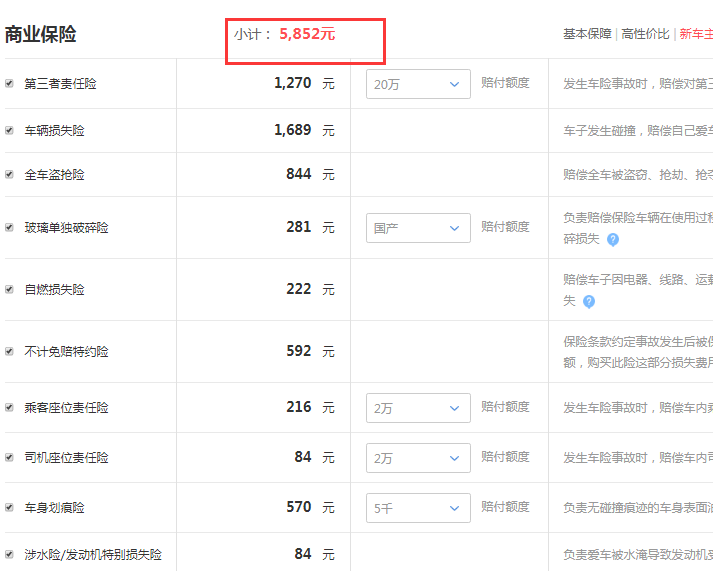Click 涉水险/发动机特别损失险 label text
The width and height of the screenshot is (713, 571).
tap(93, 555)
